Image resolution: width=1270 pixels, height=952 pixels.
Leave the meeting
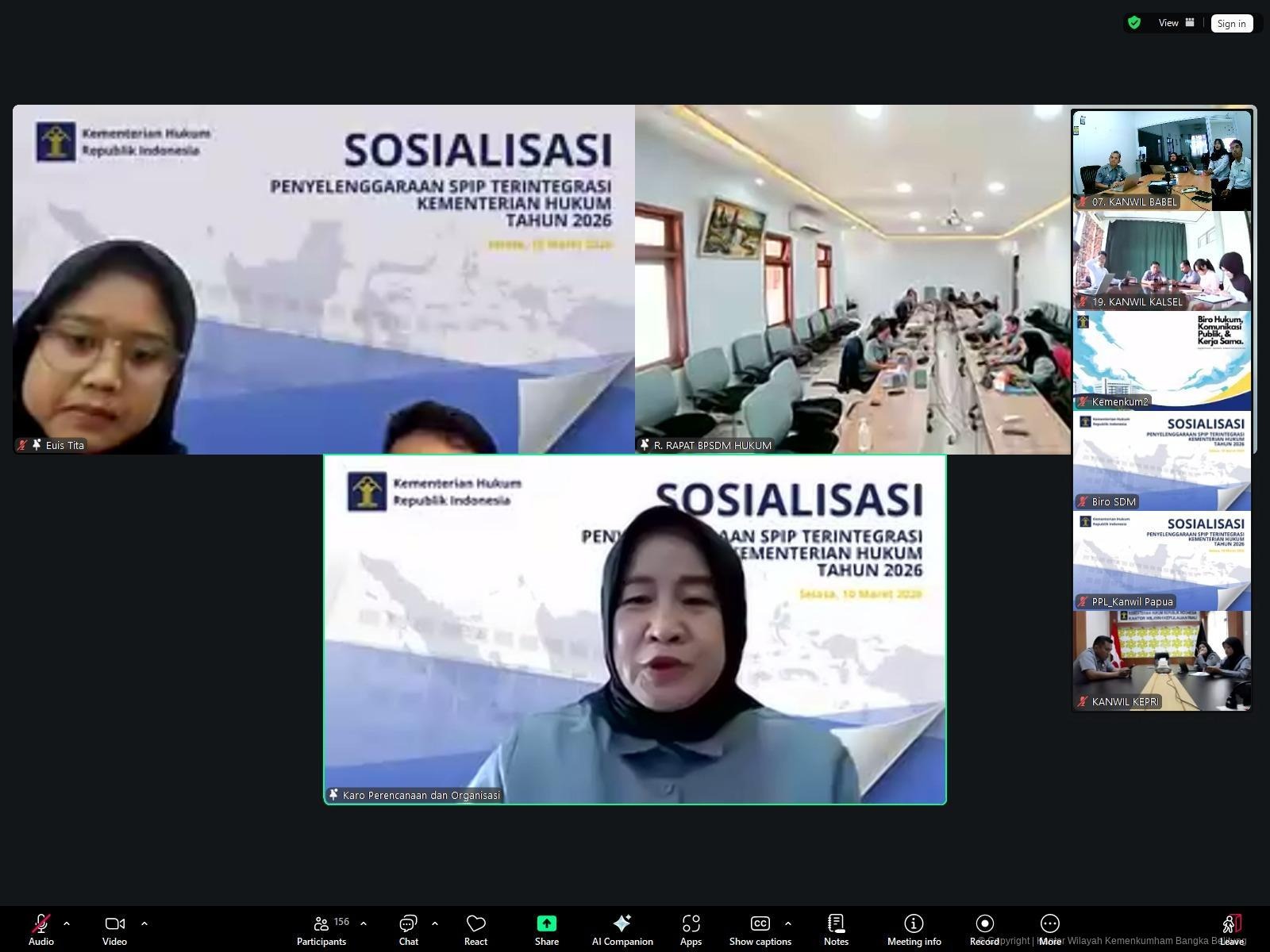(x=1232, y=930)
